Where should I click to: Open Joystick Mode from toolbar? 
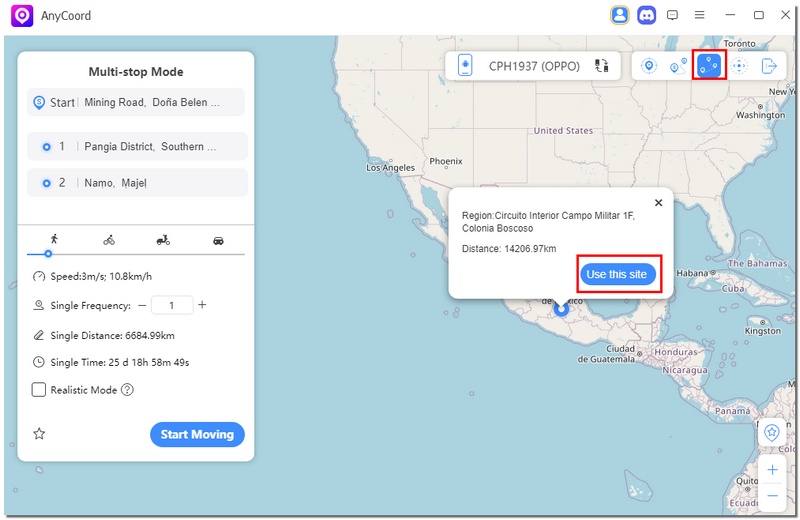pos(739,66)
